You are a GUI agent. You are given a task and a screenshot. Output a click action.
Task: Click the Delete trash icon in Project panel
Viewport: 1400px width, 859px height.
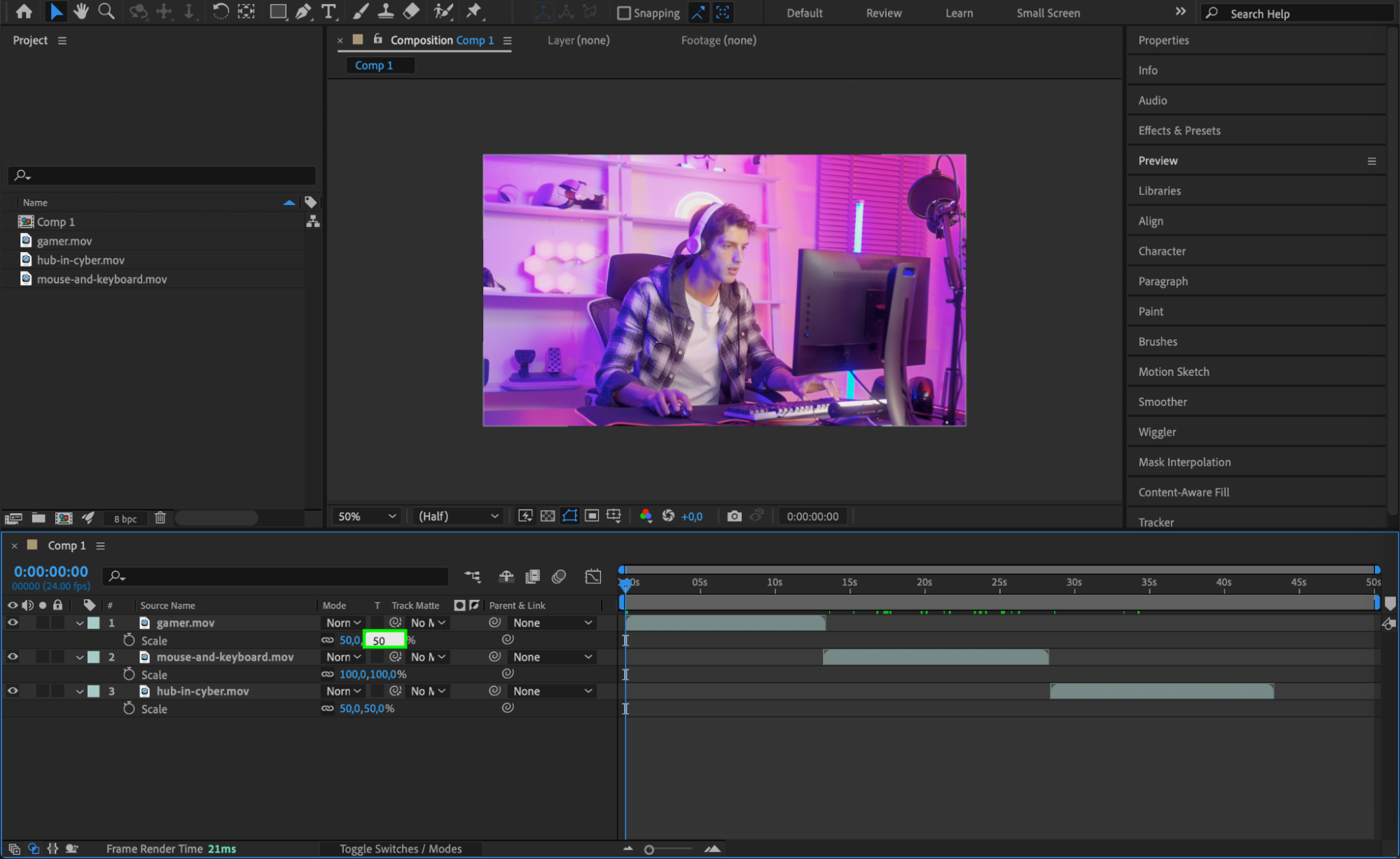(160, 518)
